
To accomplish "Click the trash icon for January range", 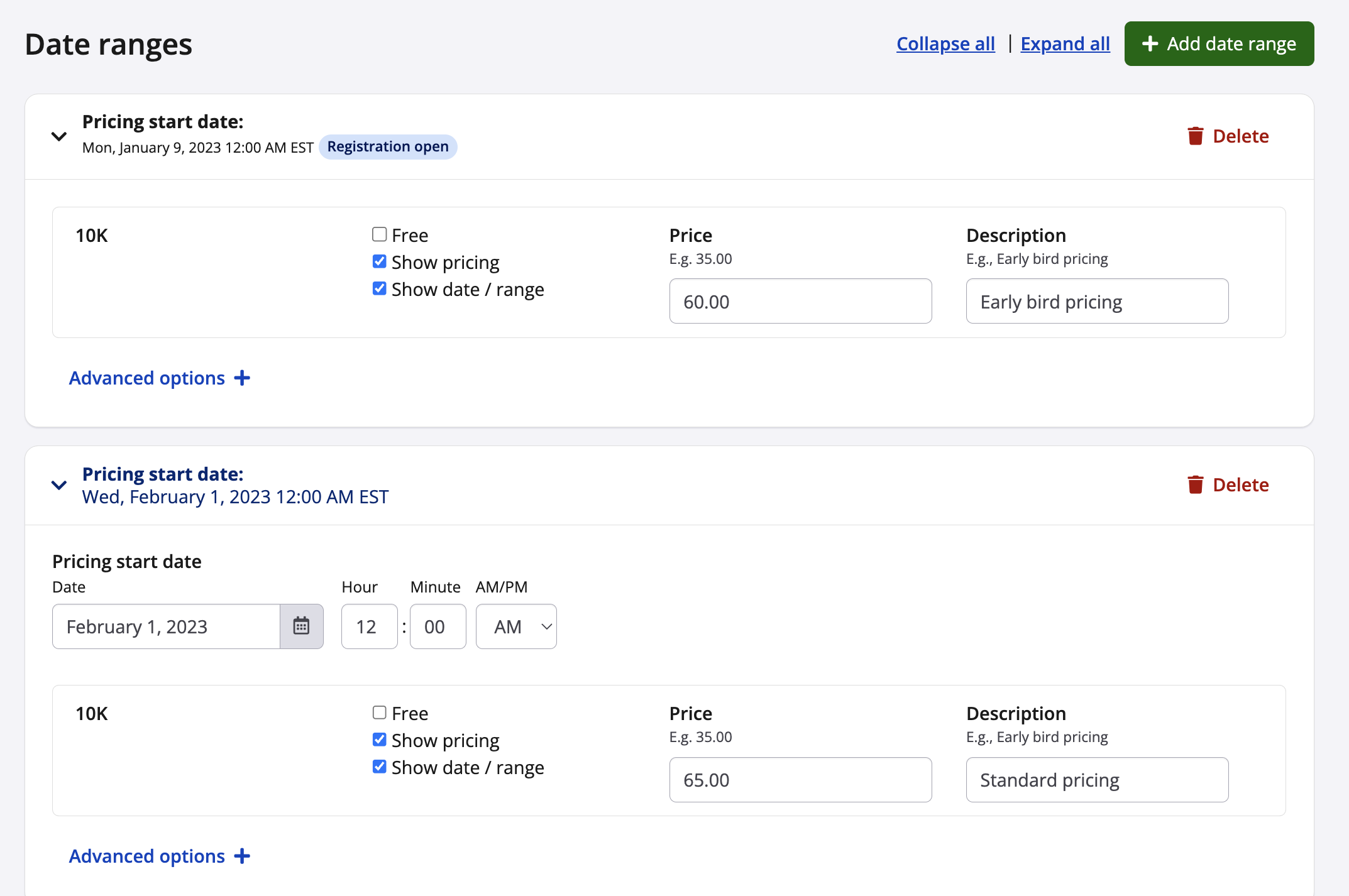I will click(x=1195, y=136).
